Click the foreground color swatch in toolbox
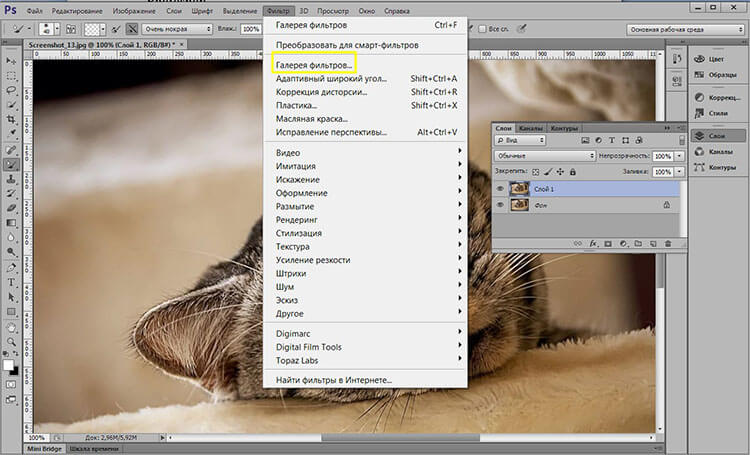750x455 pixels. [x=9, y=366]
